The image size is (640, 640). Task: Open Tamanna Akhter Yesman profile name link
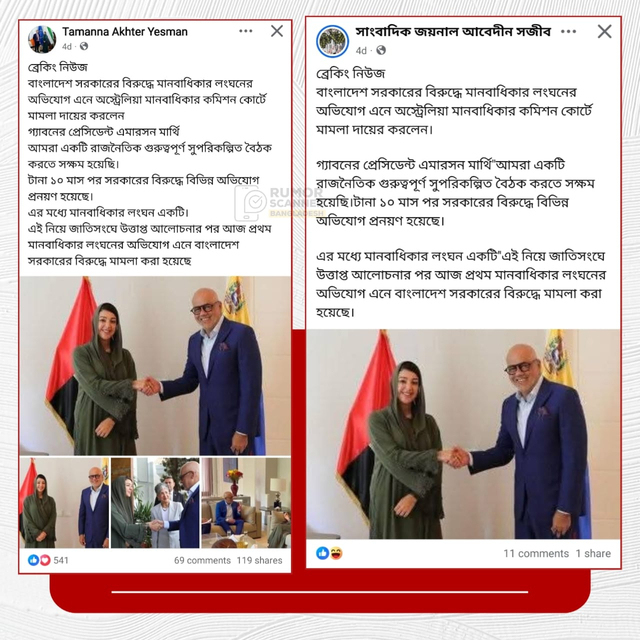click(x=125, y=31)
